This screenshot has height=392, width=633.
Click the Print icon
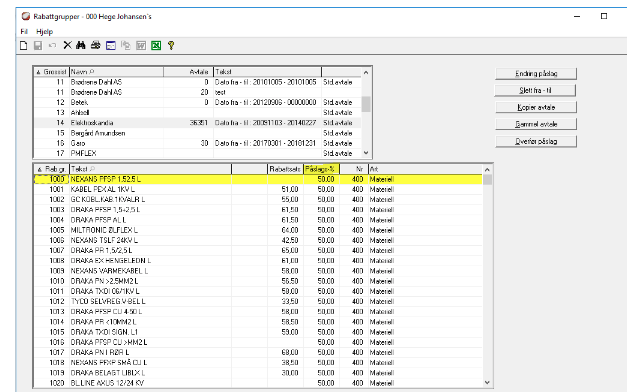click(x=96, y=45)
